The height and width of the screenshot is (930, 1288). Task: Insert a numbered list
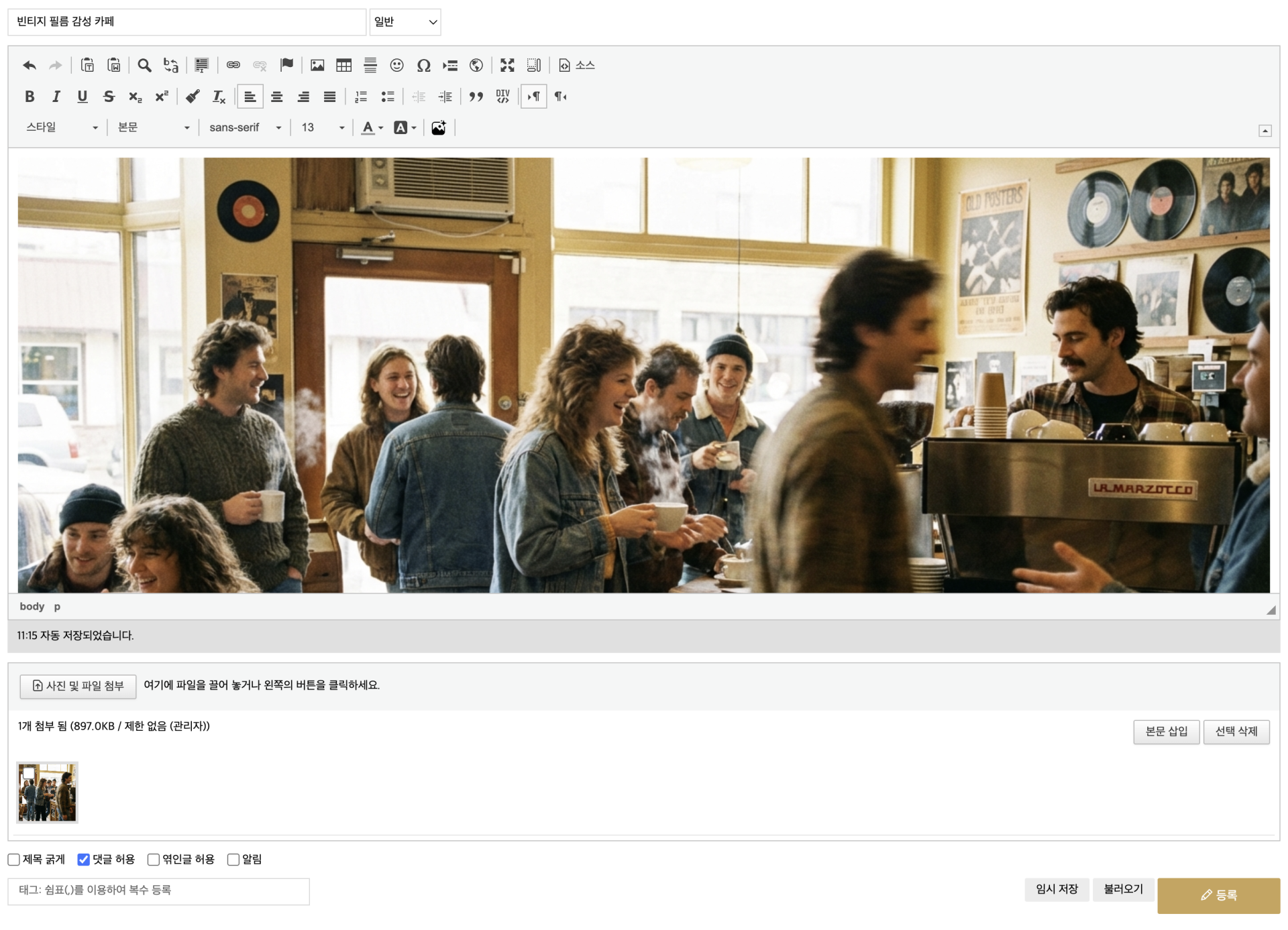click(x=361, y=97)
